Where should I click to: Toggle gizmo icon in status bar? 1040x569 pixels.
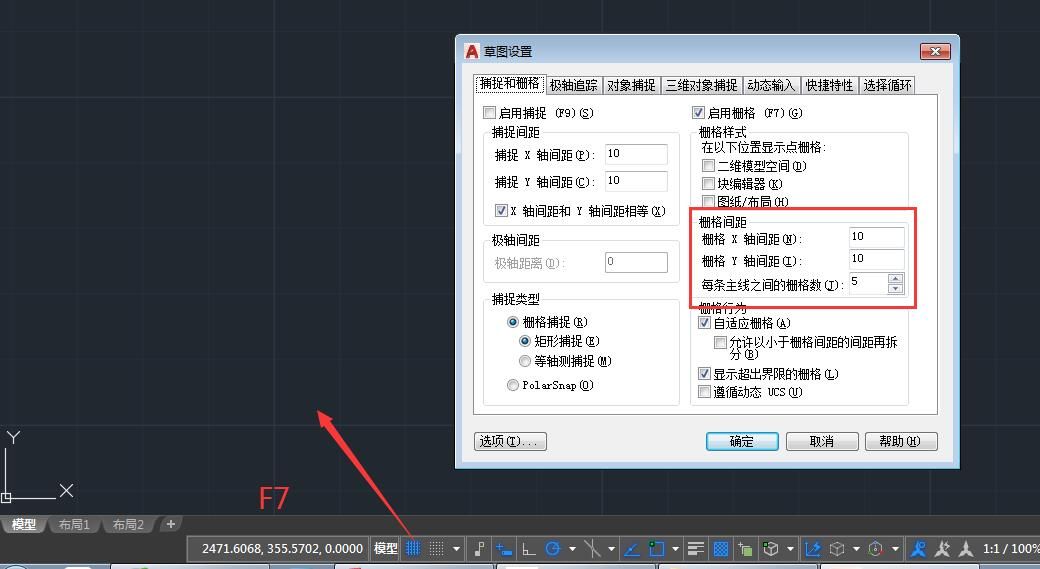(876, 548)
